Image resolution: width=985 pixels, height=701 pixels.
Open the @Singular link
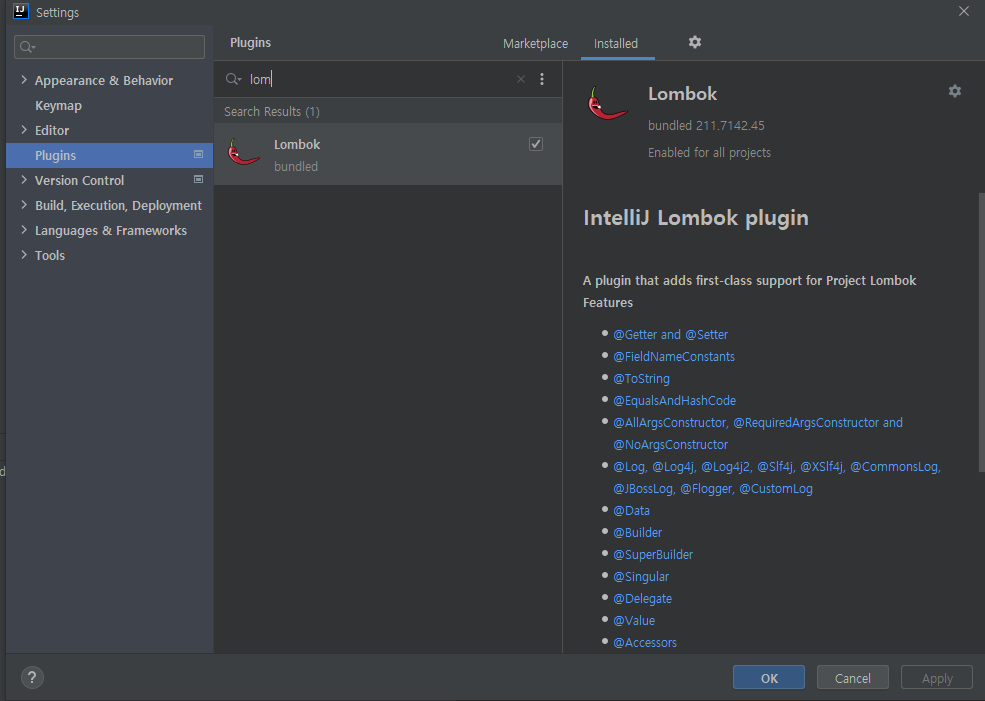coord(641,577)
